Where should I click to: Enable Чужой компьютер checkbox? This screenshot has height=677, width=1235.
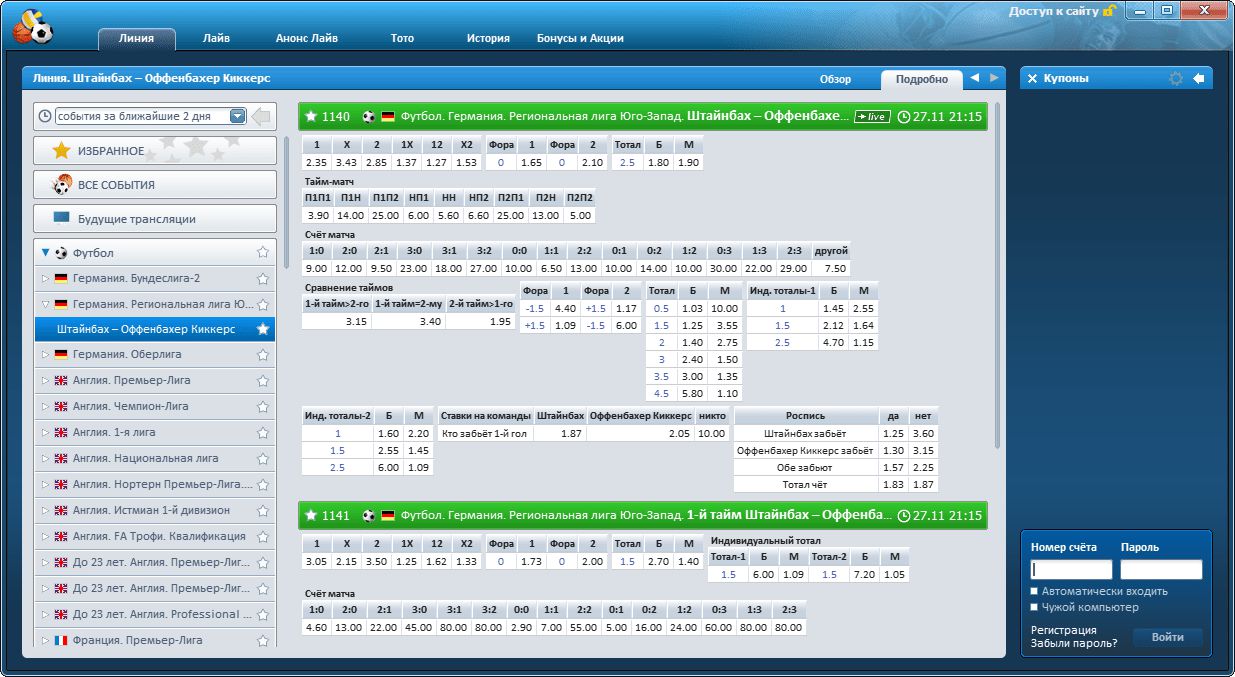point(1034,607)
